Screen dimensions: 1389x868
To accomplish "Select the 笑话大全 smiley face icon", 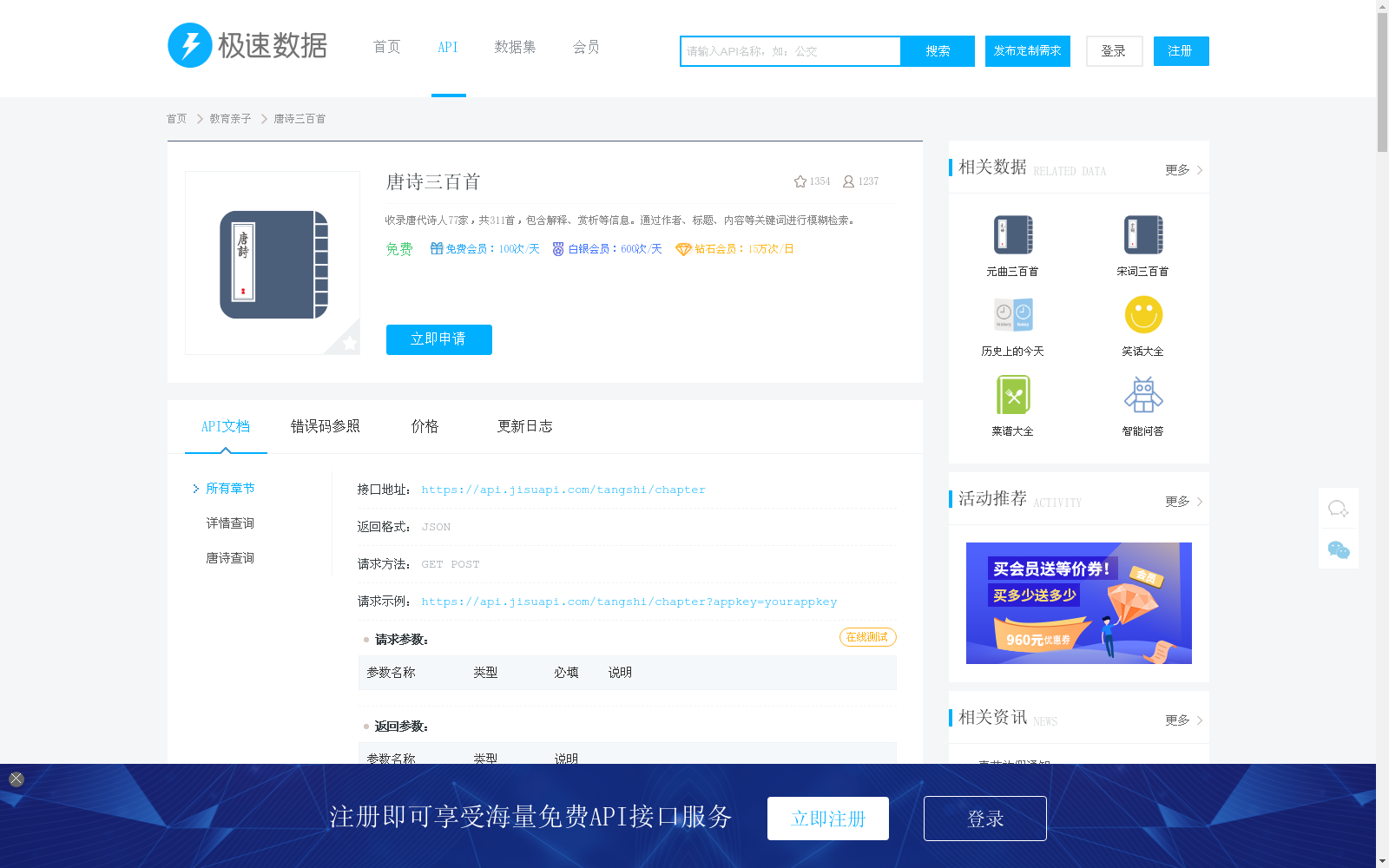I will point(1143,314).
